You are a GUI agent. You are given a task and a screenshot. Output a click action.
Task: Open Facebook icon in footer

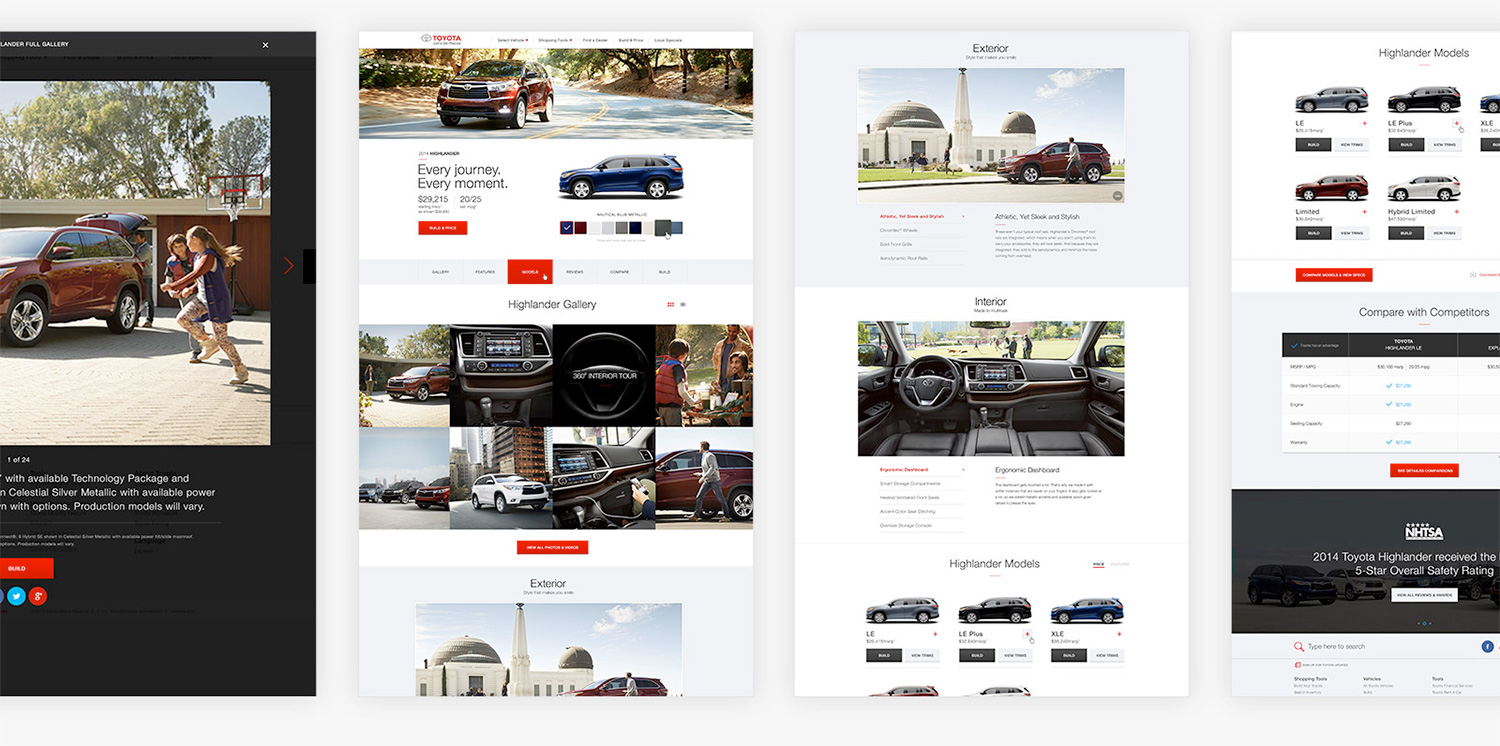point(1487,647)
